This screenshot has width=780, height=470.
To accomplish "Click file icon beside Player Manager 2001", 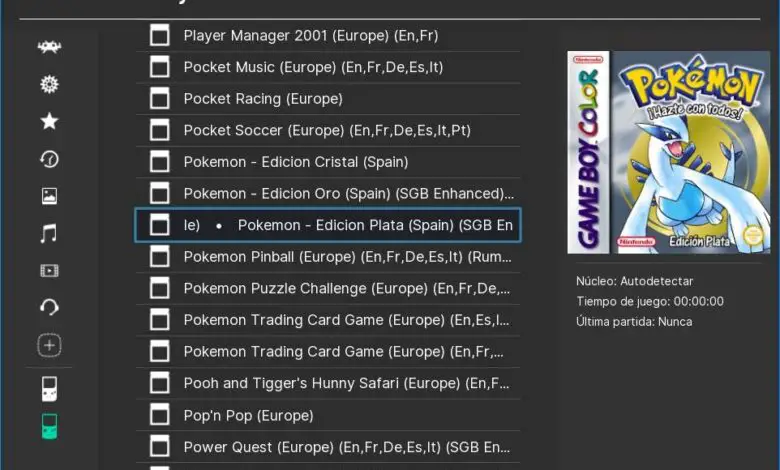I will (x=160, y=35).
